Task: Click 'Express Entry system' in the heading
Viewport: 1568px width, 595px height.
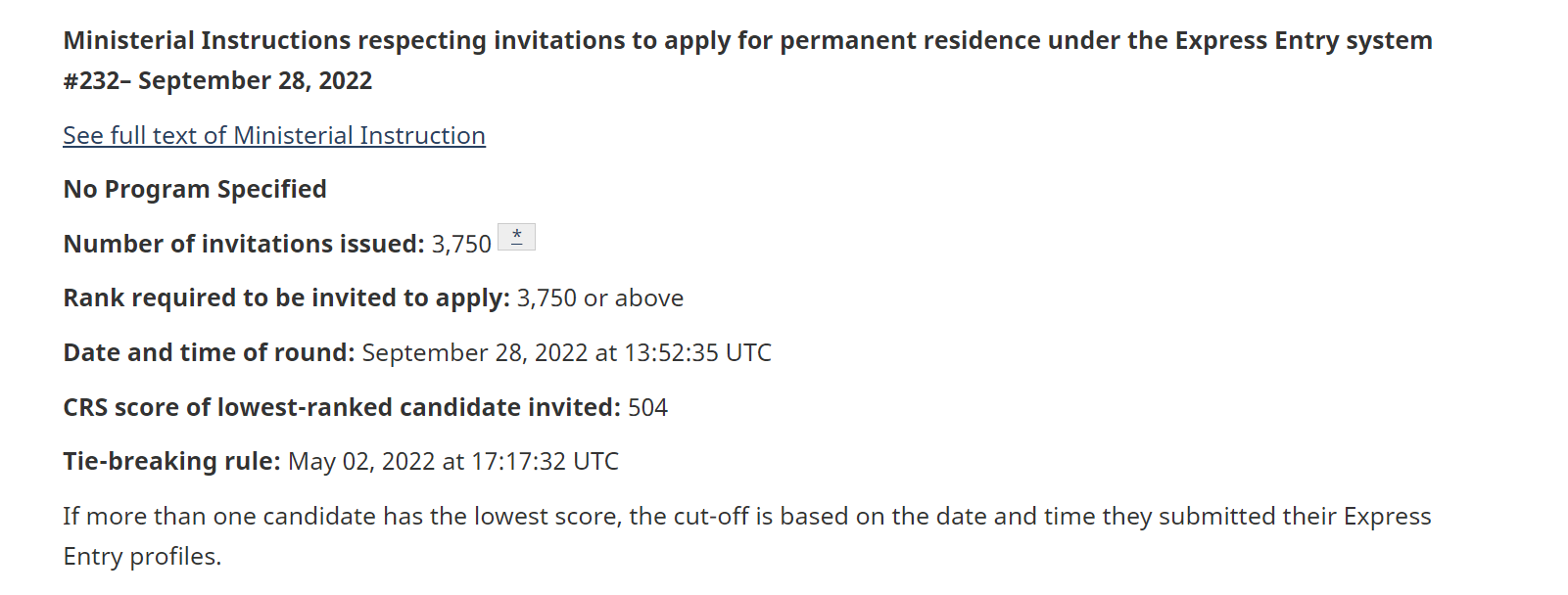Action: [x=1304, y=40]
